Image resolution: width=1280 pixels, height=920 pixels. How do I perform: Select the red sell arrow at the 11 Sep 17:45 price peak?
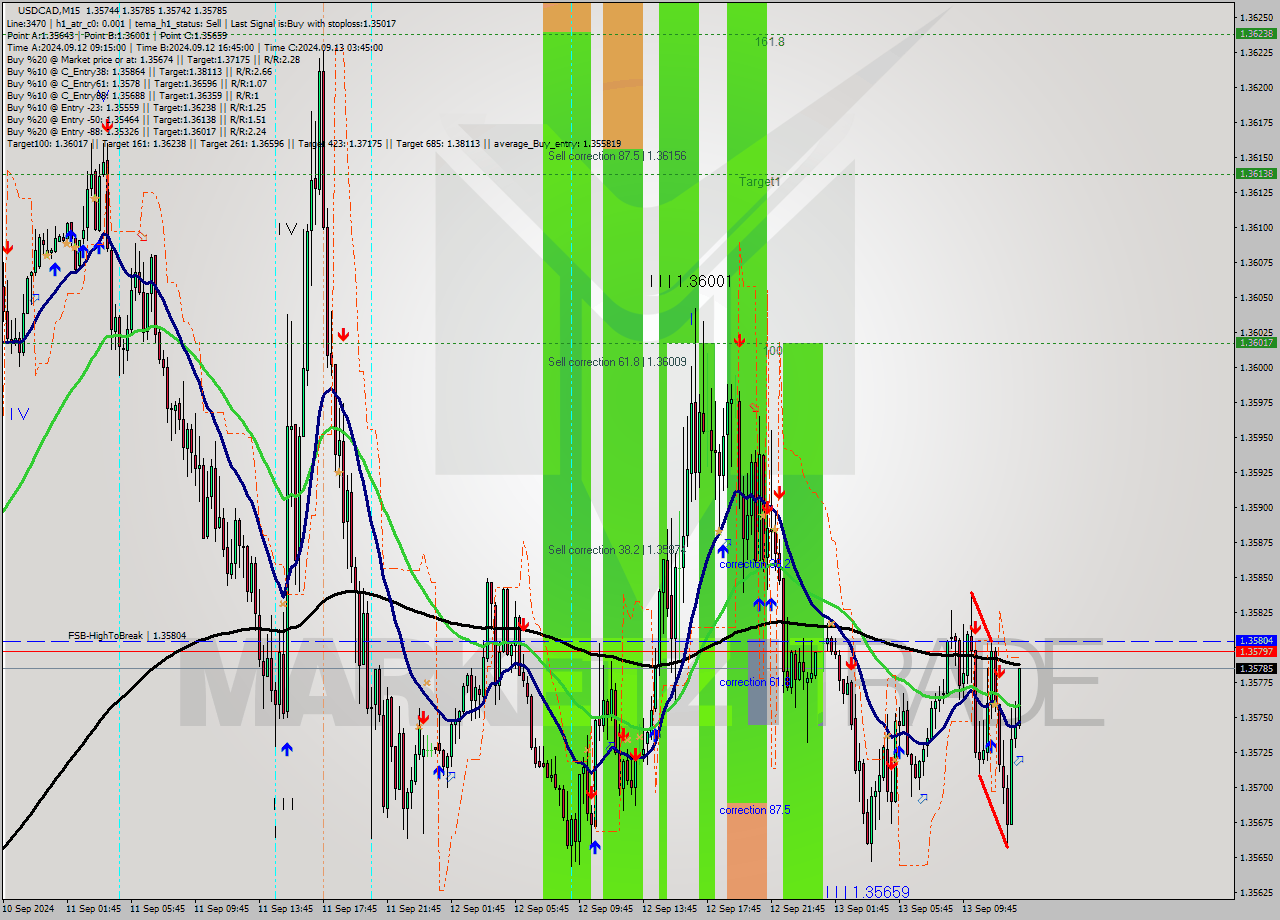click(343, 334)
